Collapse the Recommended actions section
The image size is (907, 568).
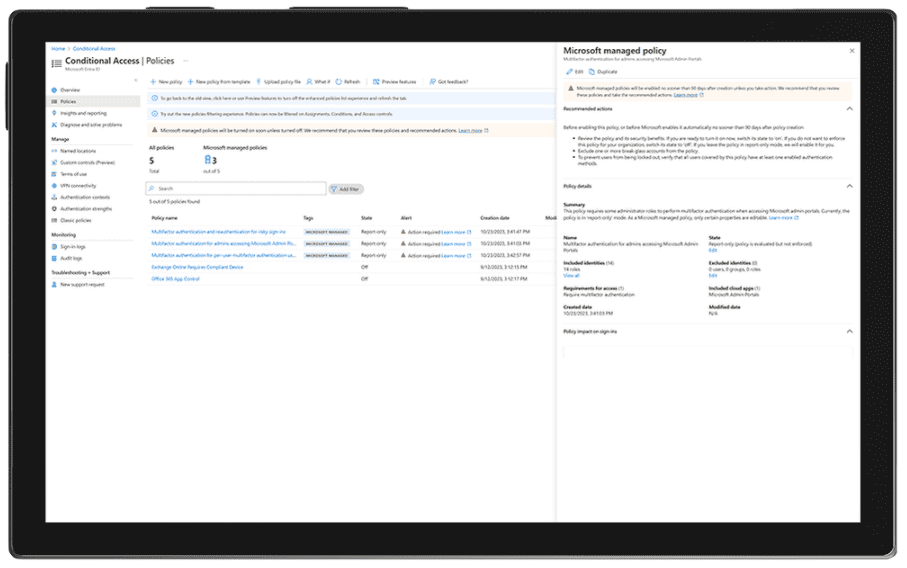click(850, 109)
